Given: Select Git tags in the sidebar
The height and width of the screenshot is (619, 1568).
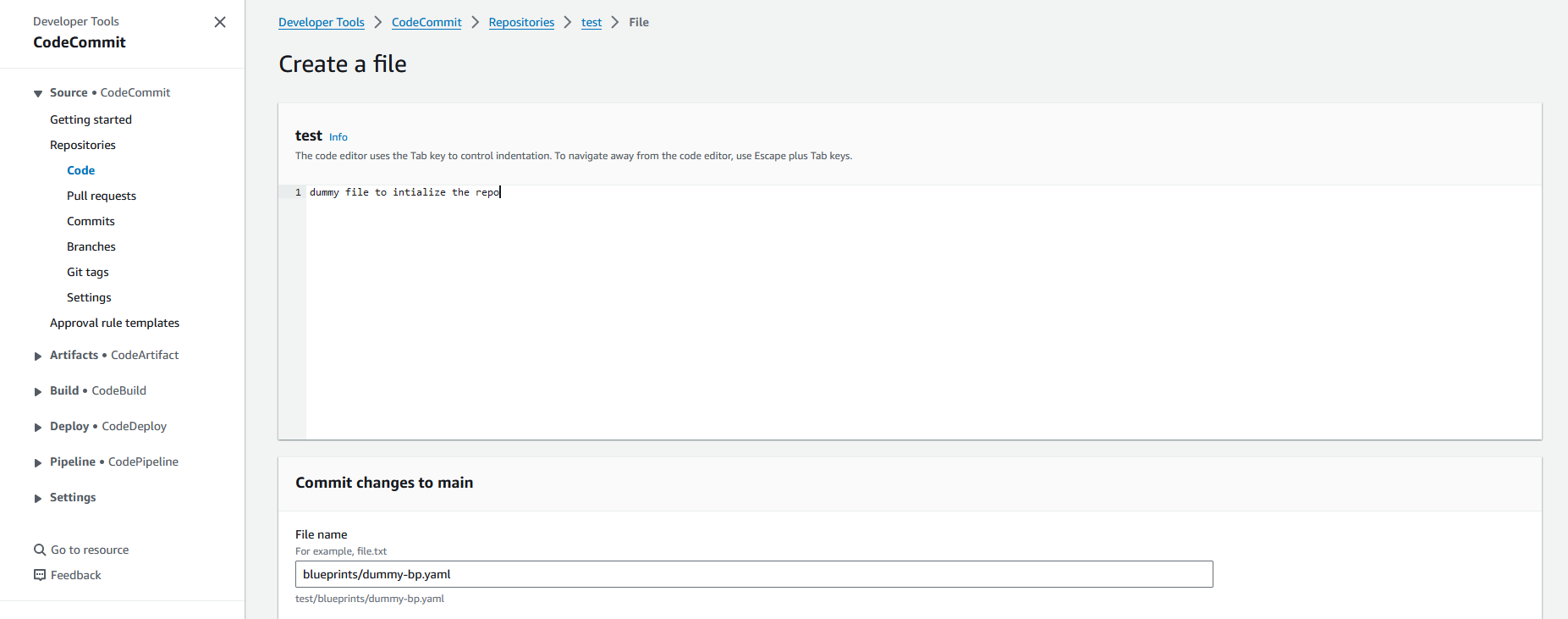Looking at the screenshot, I should click(88, 272).
